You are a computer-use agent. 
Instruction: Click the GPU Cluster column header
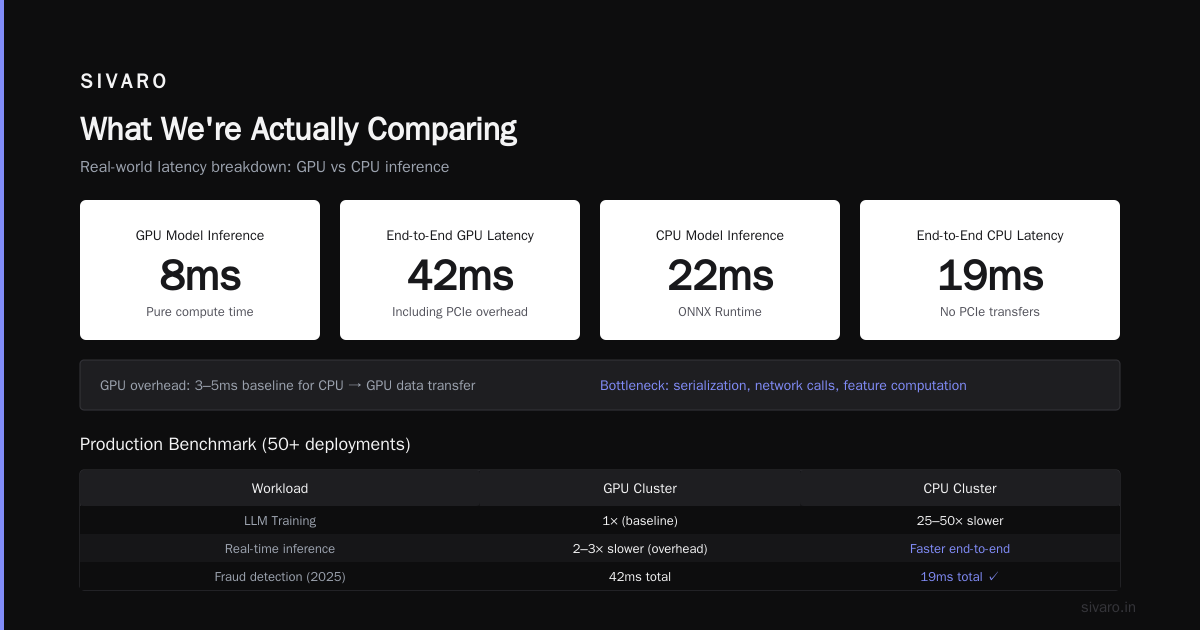point(640,489)
